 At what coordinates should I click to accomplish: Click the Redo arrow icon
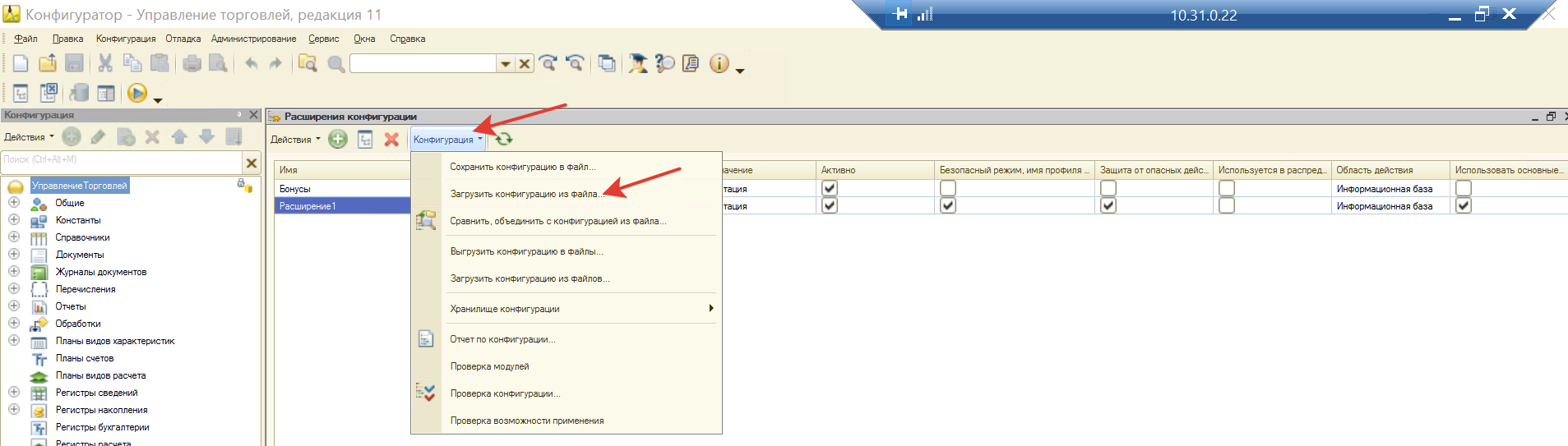(275, 63)
